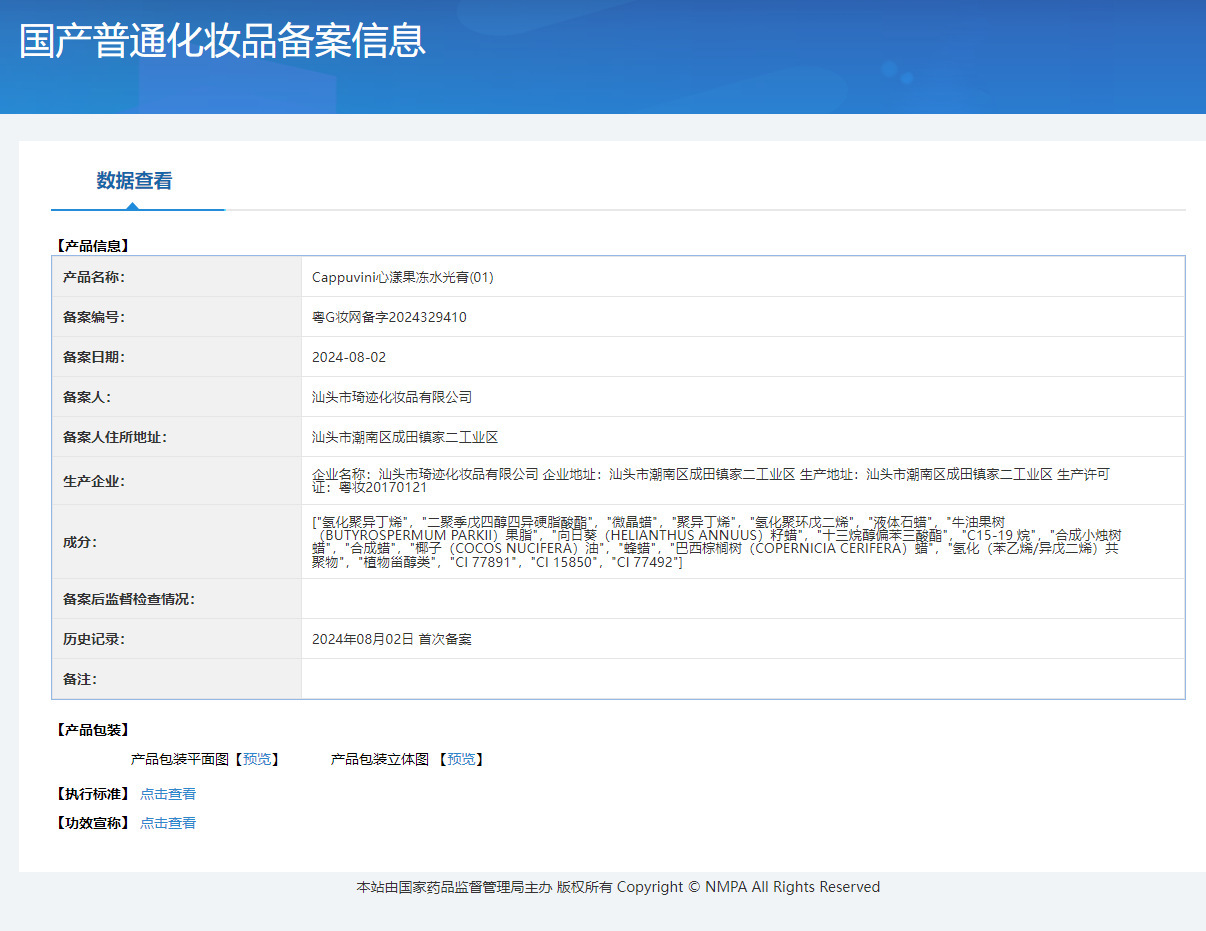Click the NMPA copyright footer text
Image resolution: width=1206 pixels, height=931 pixels.
point(618,887)
